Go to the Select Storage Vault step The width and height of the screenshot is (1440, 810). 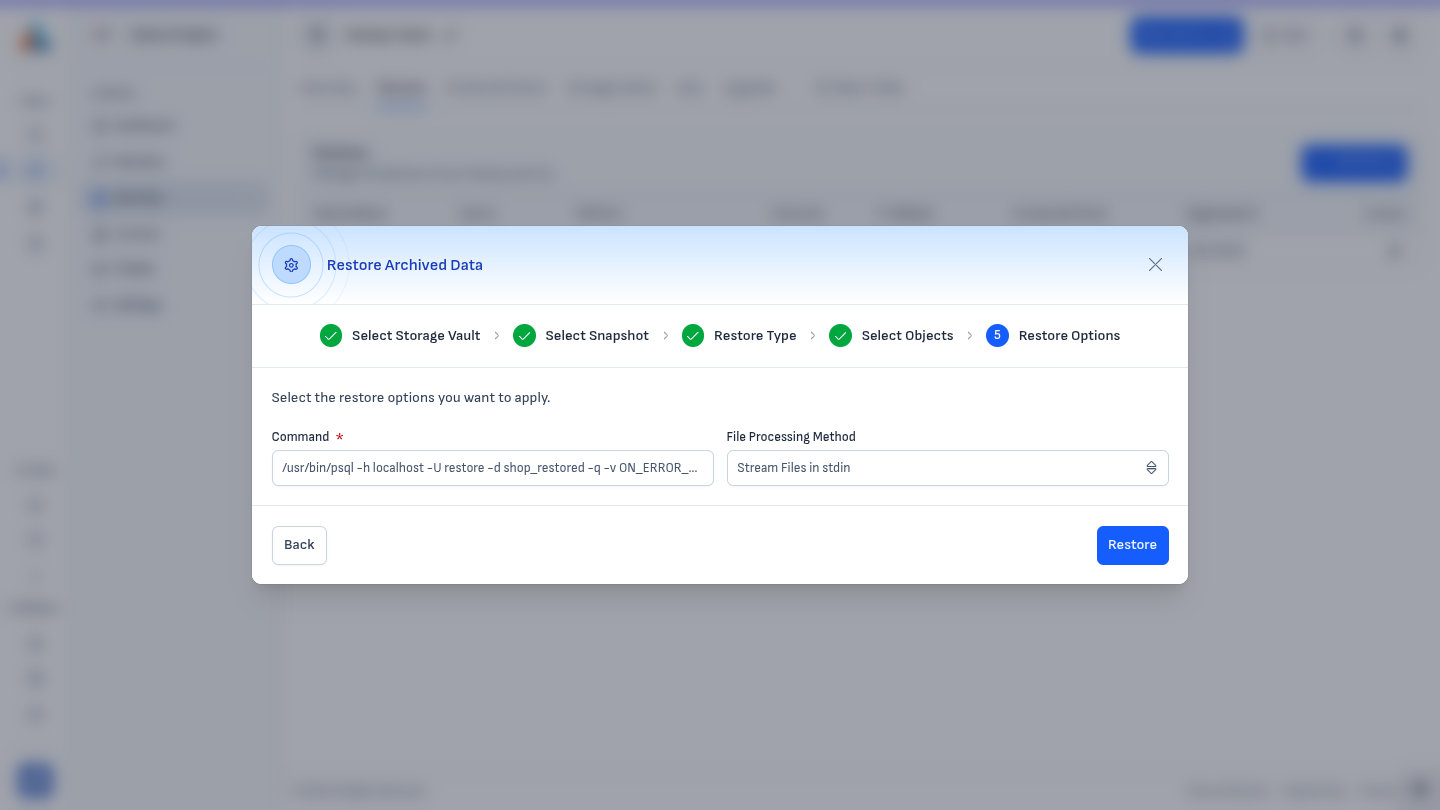coord(416,336)
